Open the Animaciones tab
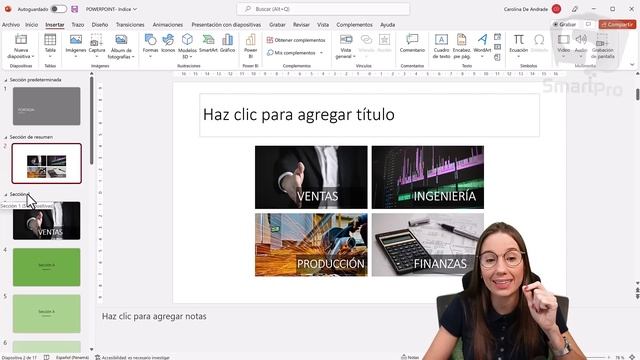 167,24
